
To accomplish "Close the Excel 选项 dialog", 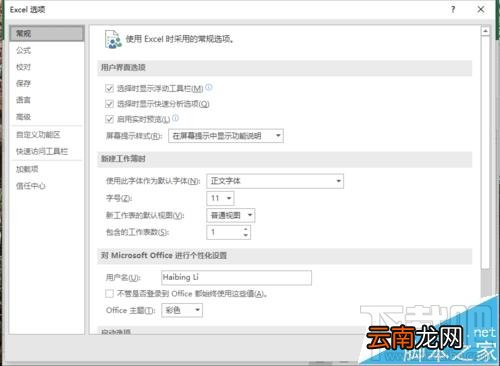I will pyautogui.click(x=481, y=9).
